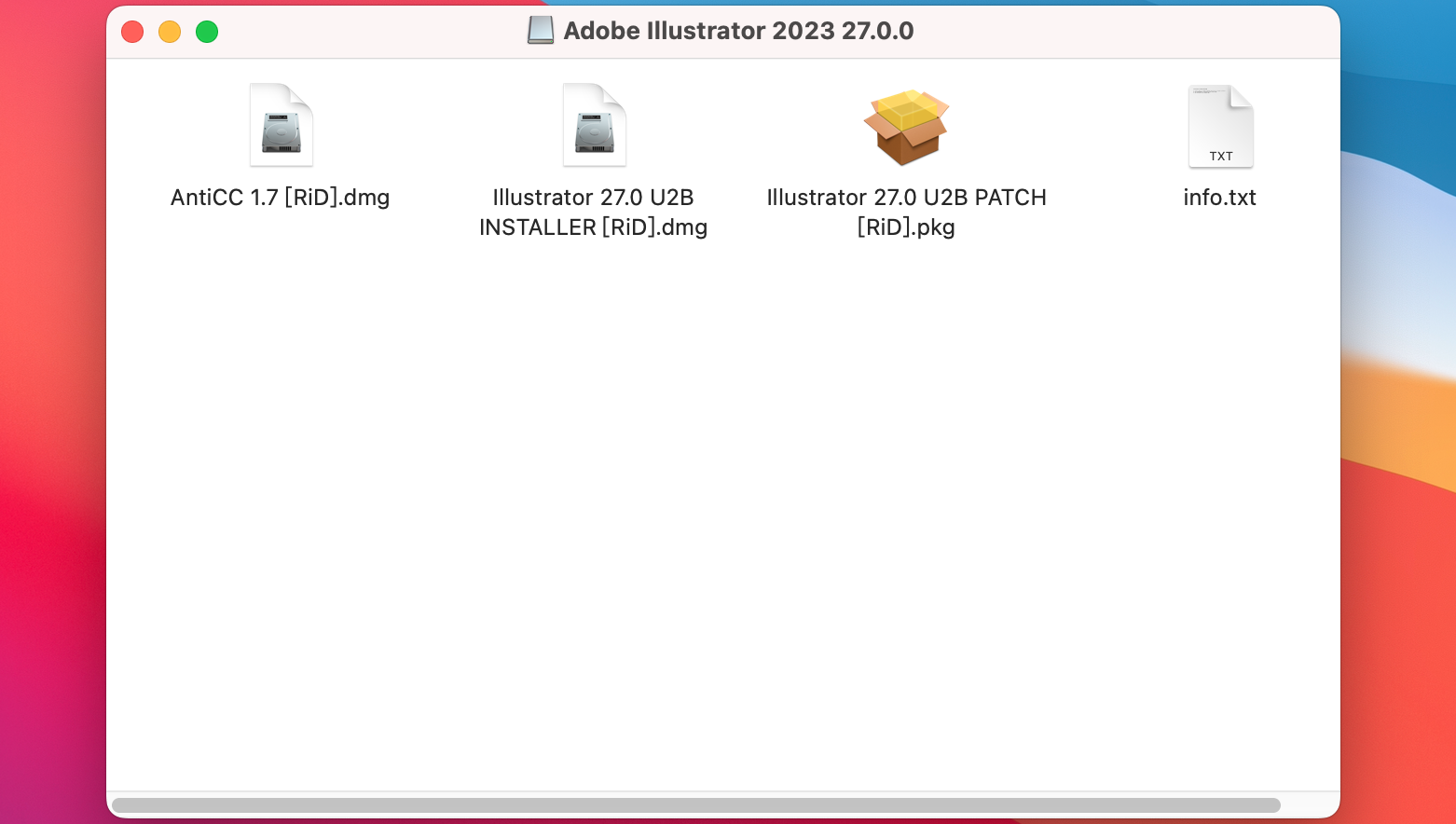Select the Illustrator 27.0 U2B INSTALLER disk image icon
1456x824 pixels.
click(594, 124)
